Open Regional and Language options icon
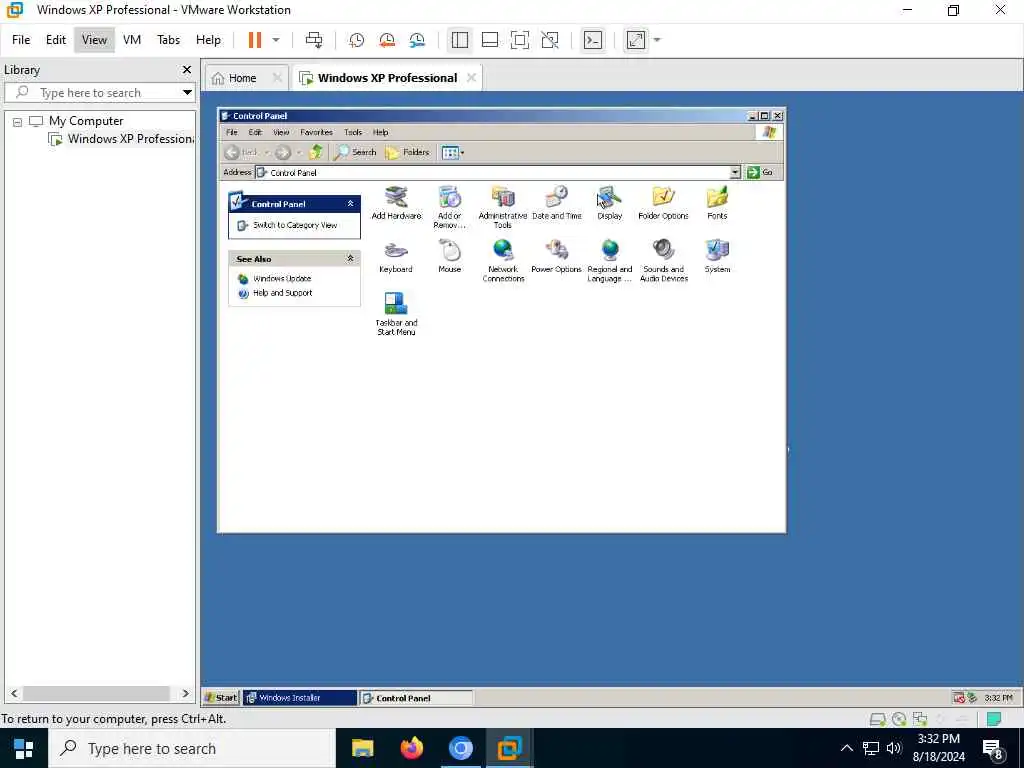This screenshot has width=1024, height=768. pyautogui.click(x=610, y=261)
